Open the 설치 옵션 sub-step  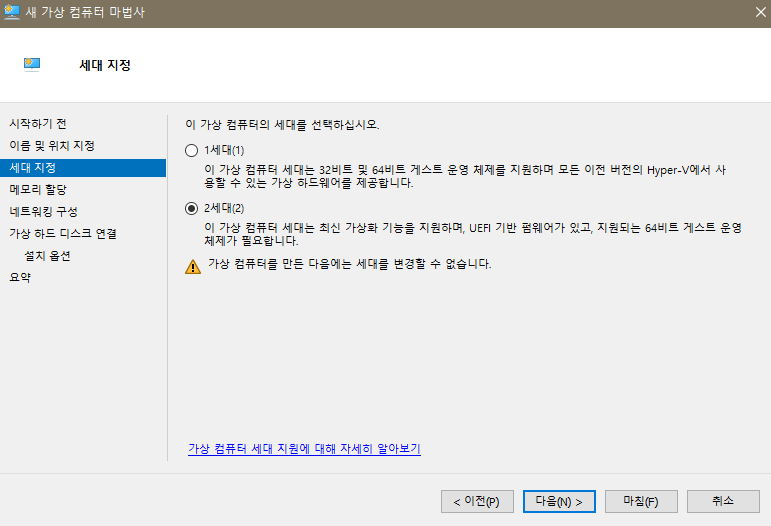click(x=48, y=256)
